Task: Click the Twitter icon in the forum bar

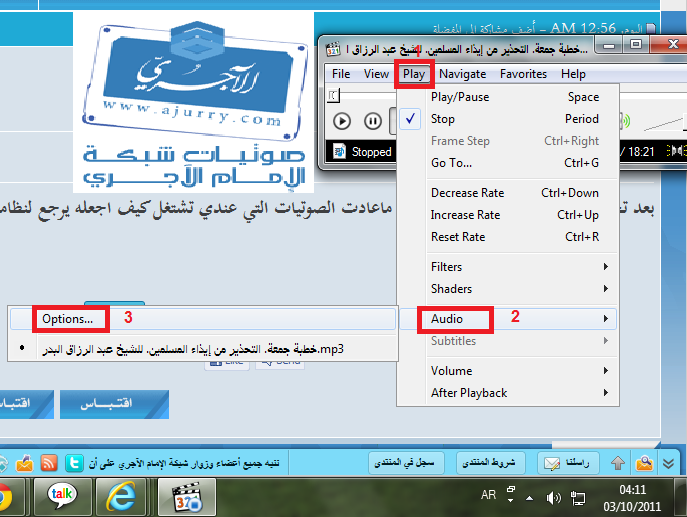Action: 73,464
